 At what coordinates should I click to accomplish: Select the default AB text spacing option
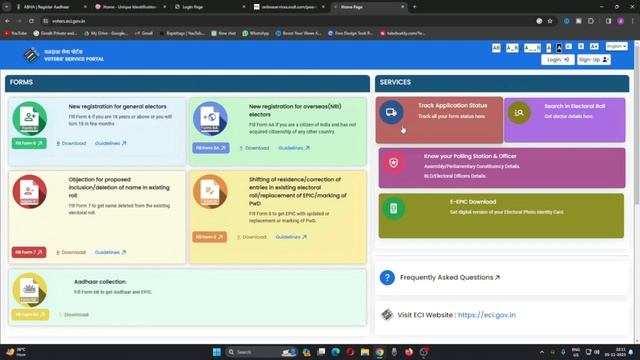(x=496, y=48)
